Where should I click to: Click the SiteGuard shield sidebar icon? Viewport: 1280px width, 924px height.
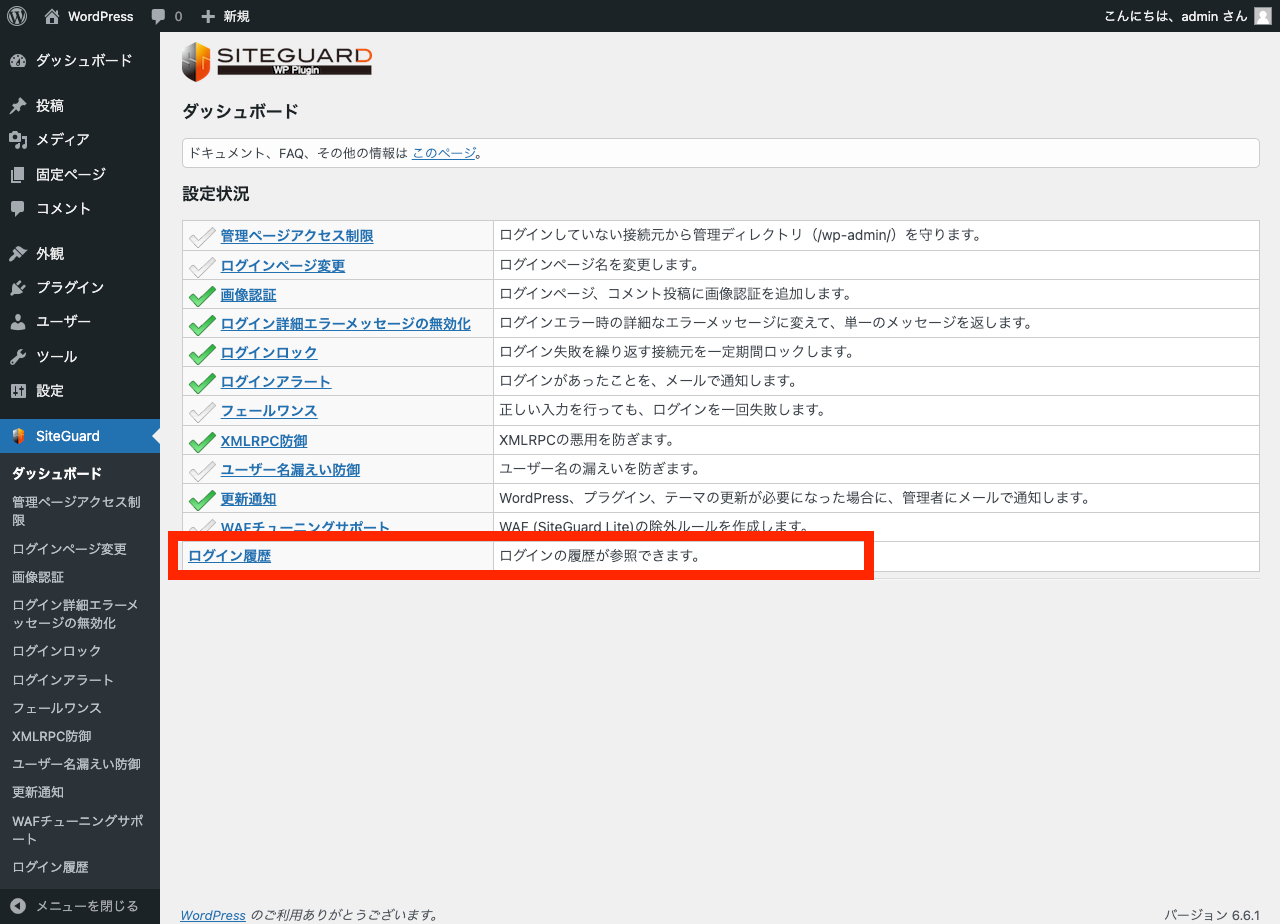[x=18, y=436]
